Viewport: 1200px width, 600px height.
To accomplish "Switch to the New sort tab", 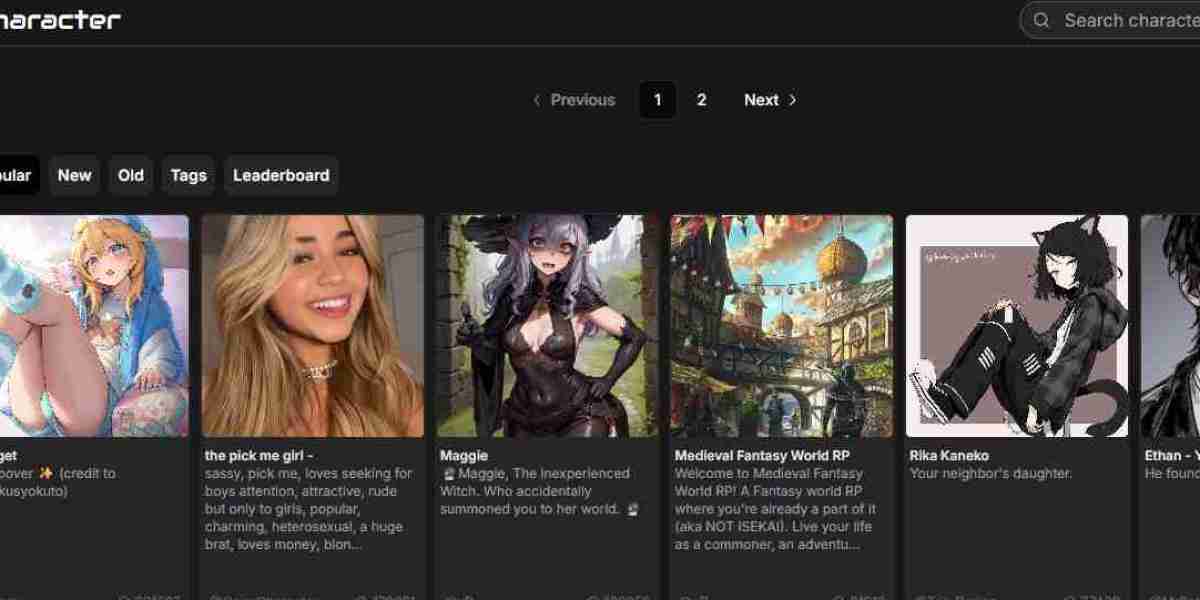I will pos(74,175).
